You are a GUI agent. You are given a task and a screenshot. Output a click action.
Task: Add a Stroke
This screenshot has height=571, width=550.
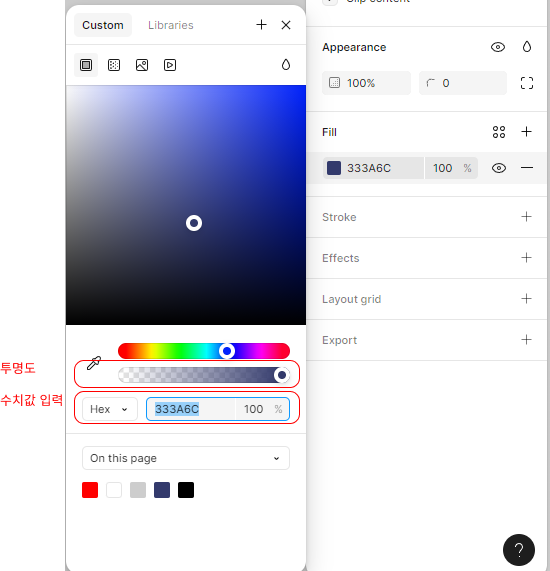pyautogui.click(x=526, y=217)
